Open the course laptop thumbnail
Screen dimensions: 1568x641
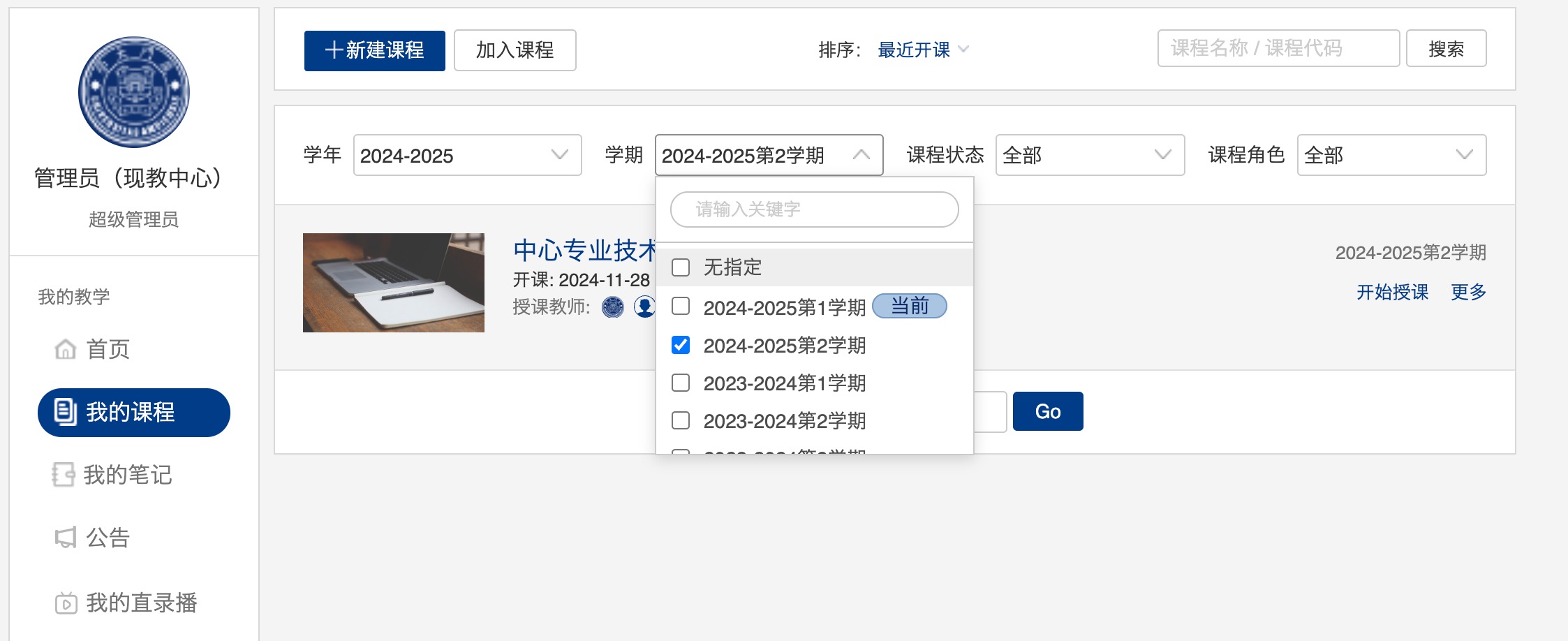(x=393, y=283)
